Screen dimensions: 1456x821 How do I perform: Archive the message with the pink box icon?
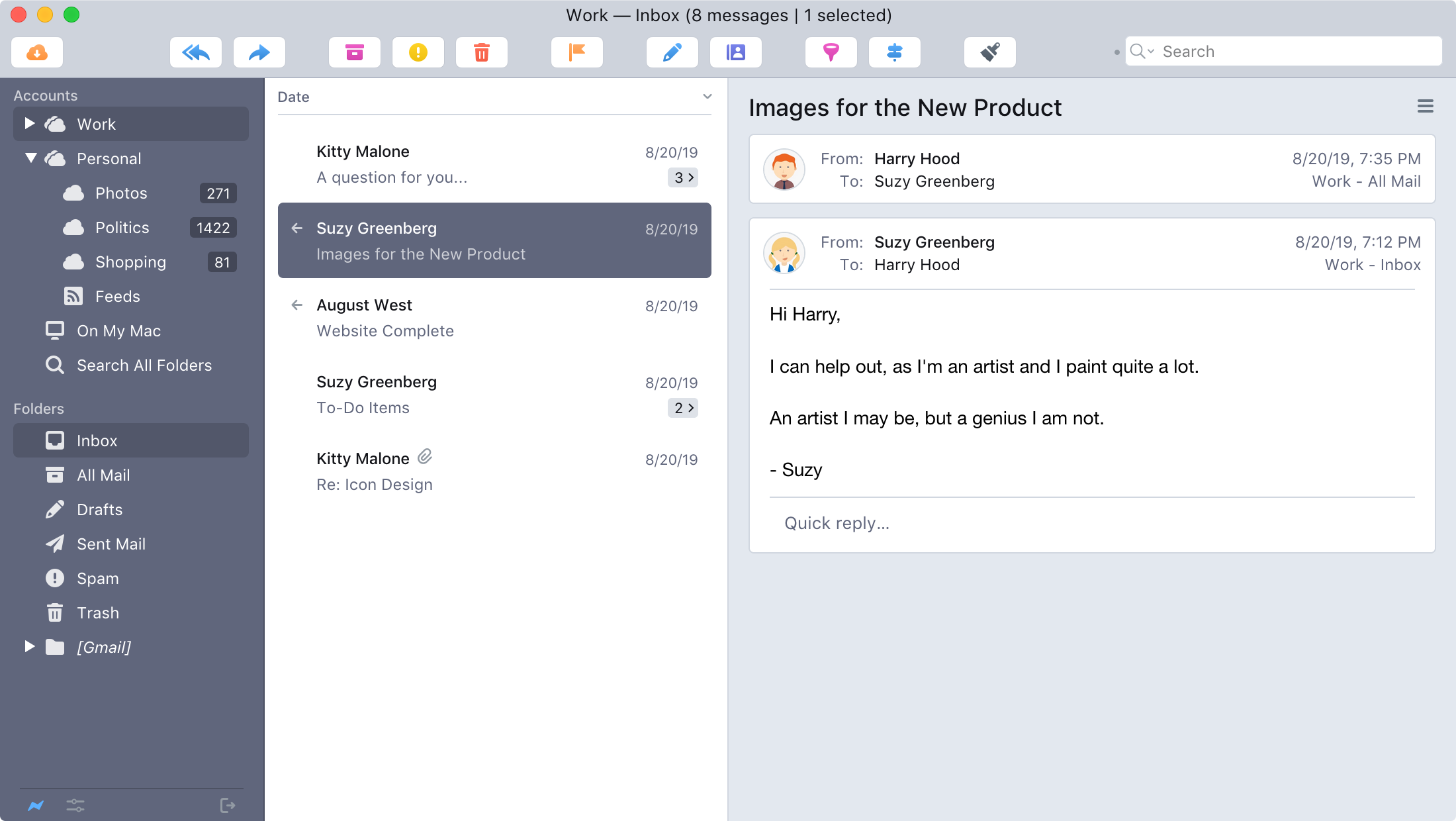point(355,52)
